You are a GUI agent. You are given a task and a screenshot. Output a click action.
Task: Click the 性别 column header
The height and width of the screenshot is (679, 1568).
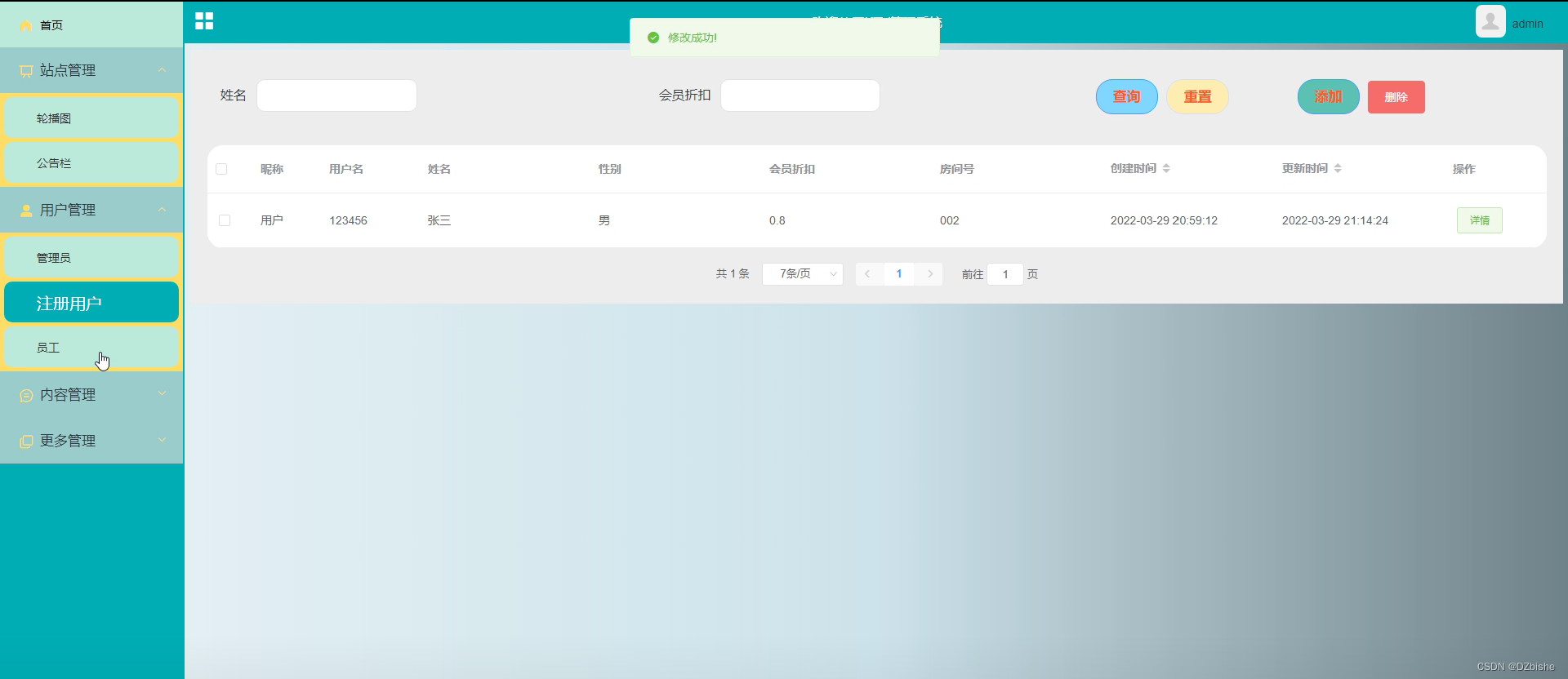(610, 169)
